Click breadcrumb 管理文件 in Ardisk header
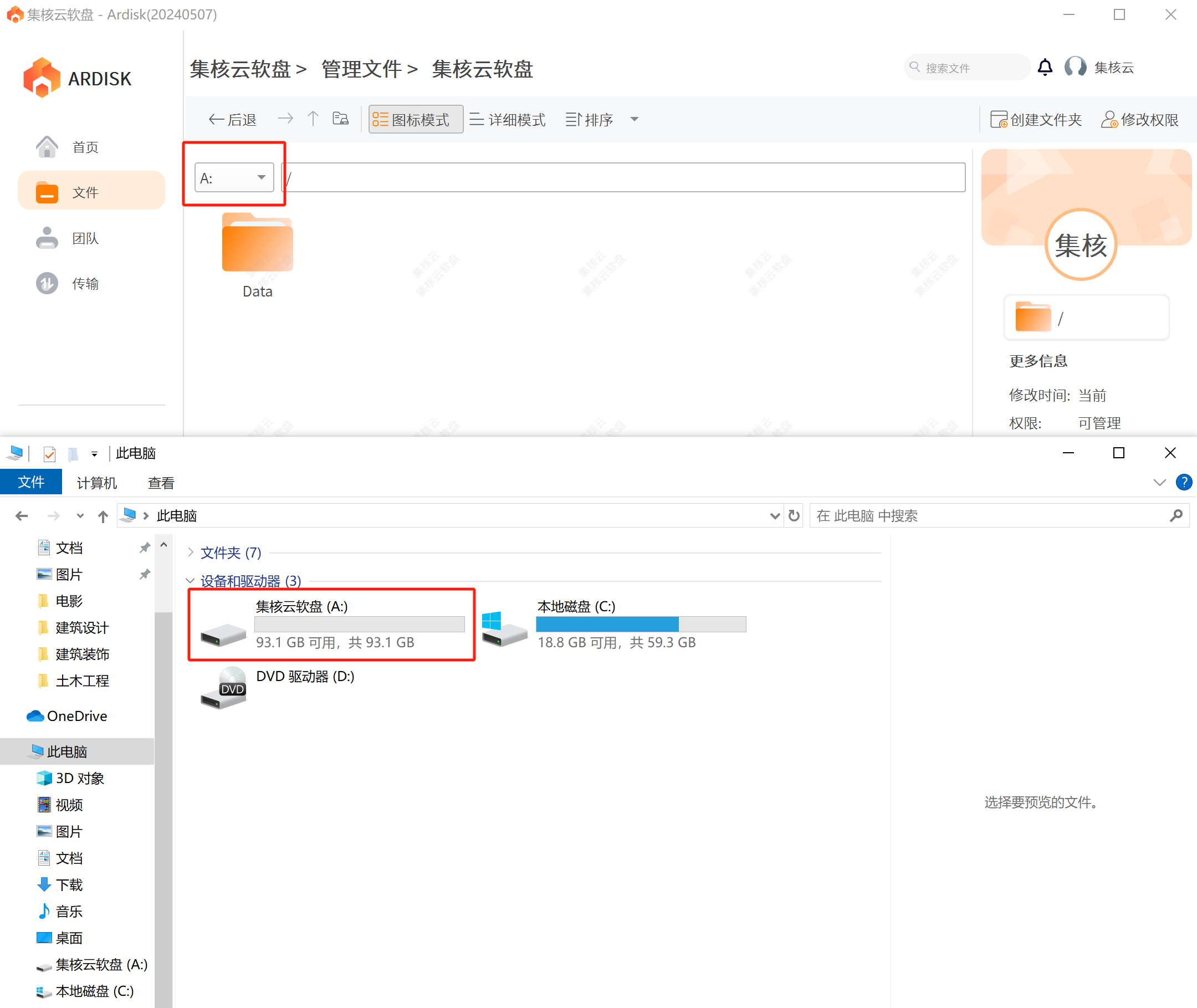Image resolution: width=1197 pixels, height=1008 pixels. [362, 69]
